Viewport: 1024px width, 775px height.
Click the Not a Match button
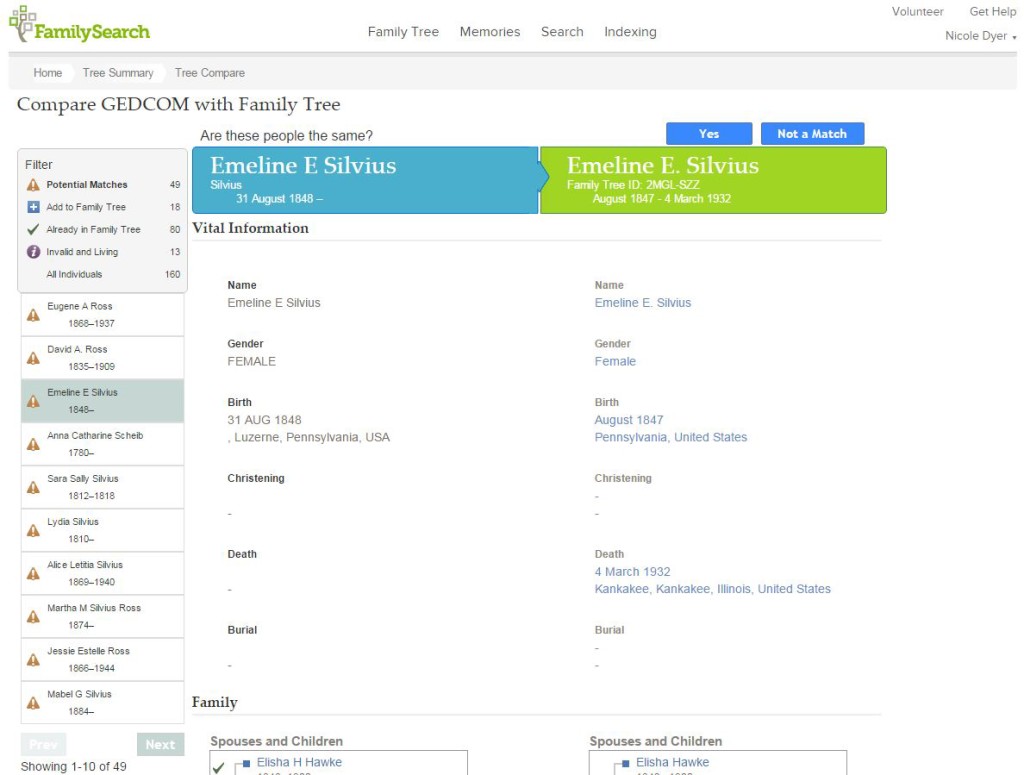click(x=812, y=134)
